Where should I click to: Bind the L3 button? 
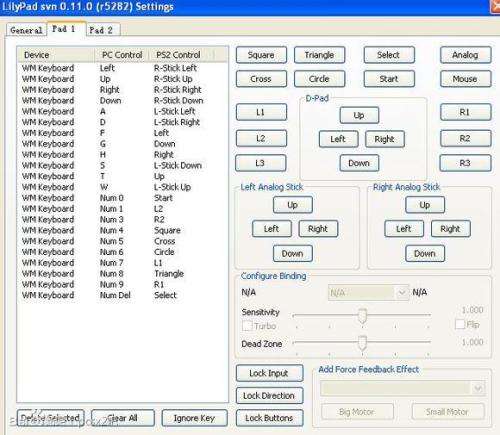pyautogui.click(x=260, y=163)
